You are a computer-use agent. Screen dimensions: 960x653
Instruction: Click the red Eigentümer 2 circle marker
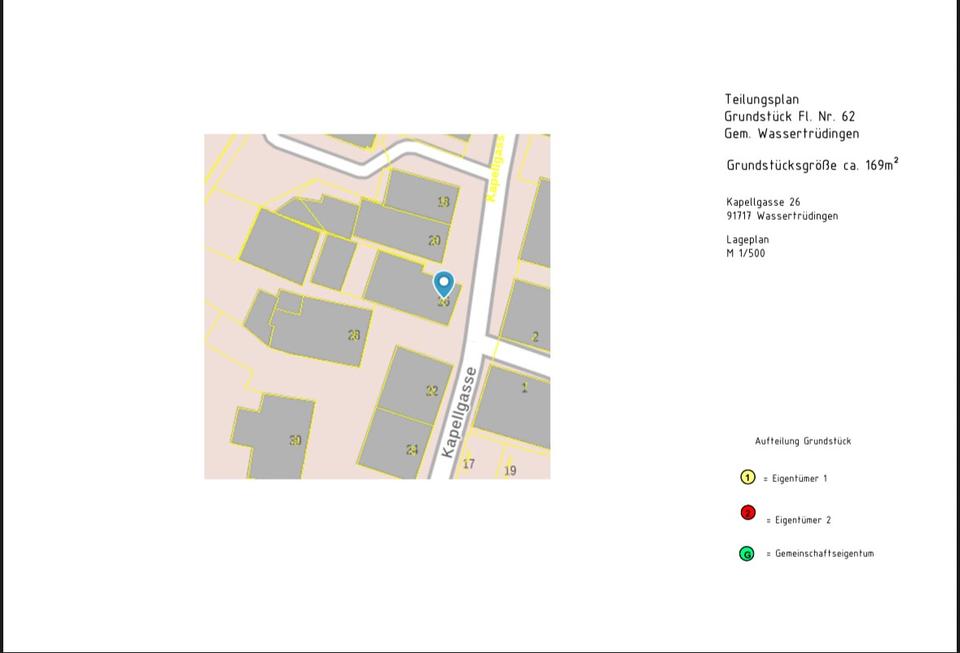747,513
